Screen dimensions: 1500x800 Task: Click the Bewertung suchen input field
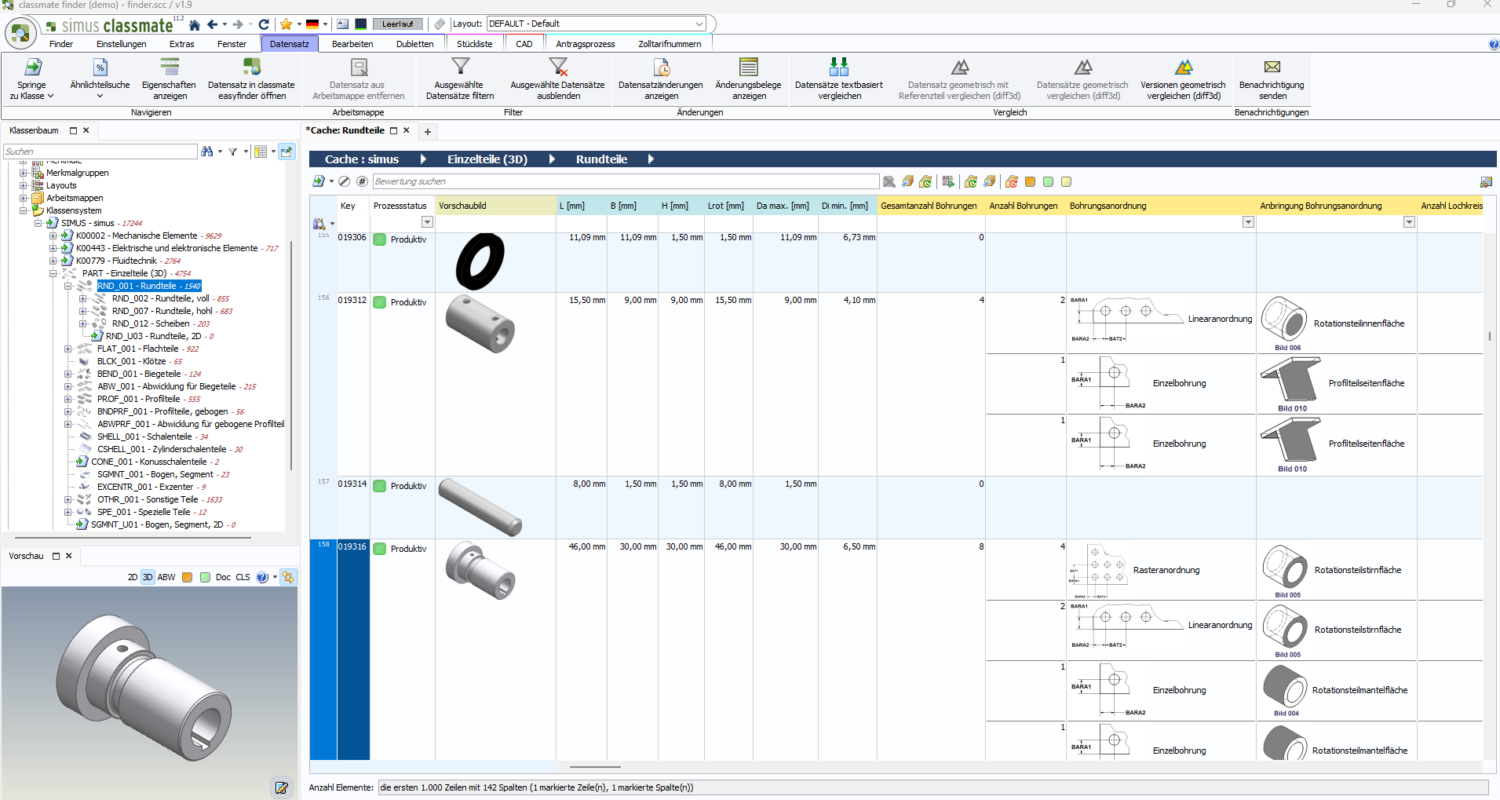(x=620, y=182)
